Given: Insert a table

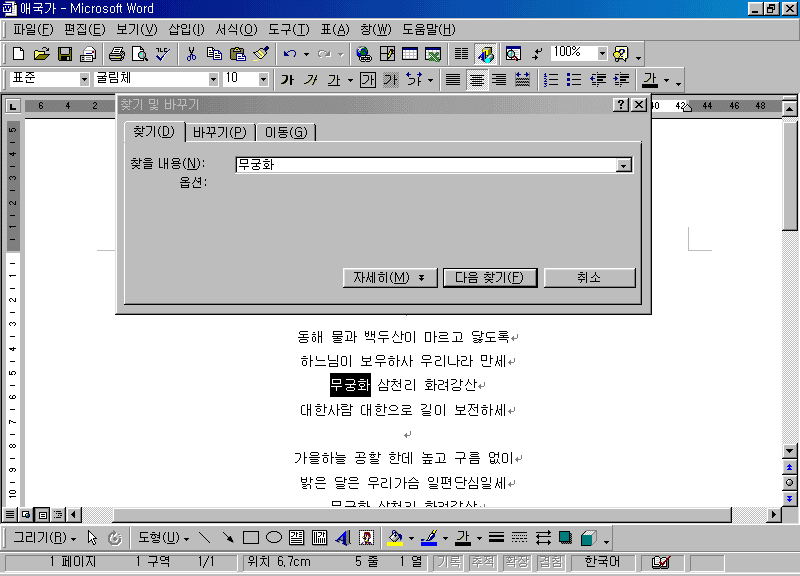Looking at the screenshot, I should point(410,54).
